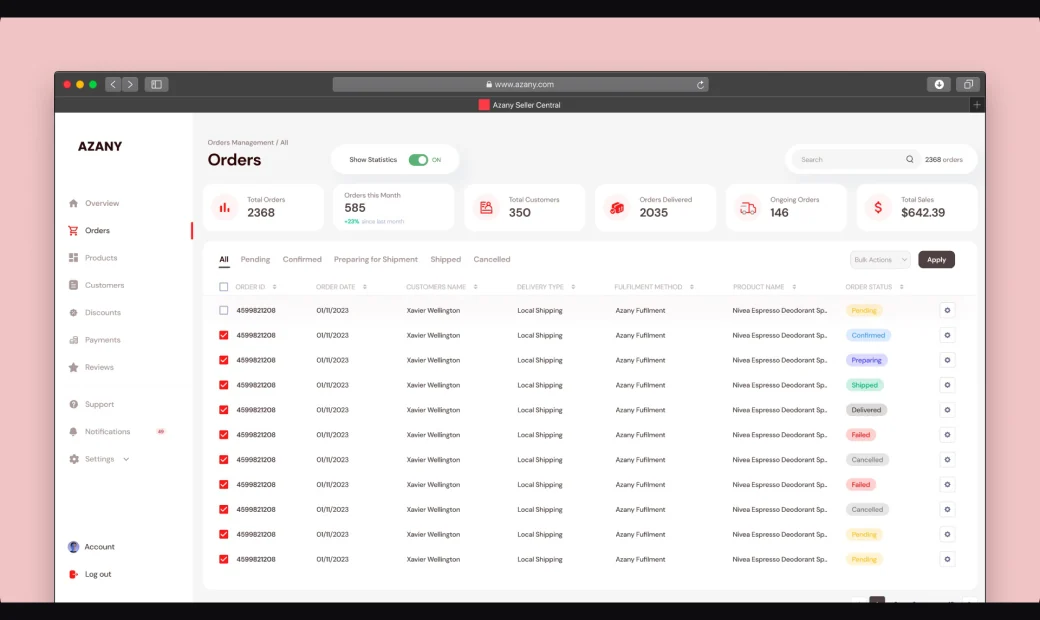The width and height of the screenshot is (1040, 620).
Task: Click the Total Sales dollar icon
Action: click(878, 208)
